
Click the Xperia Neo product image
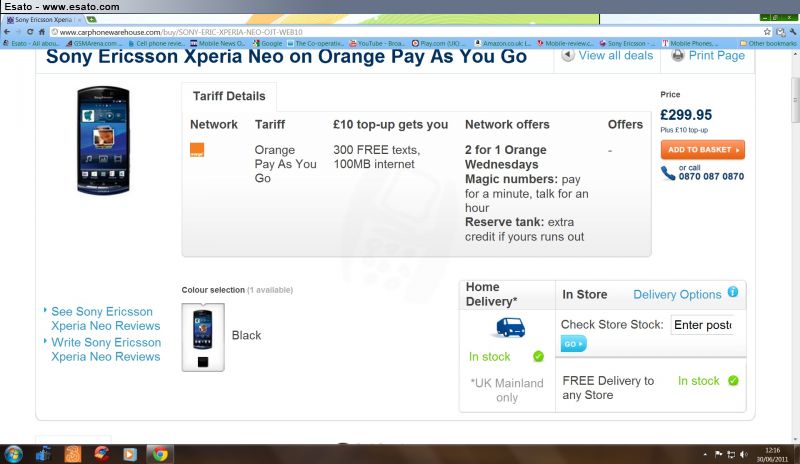pos(103,140)
